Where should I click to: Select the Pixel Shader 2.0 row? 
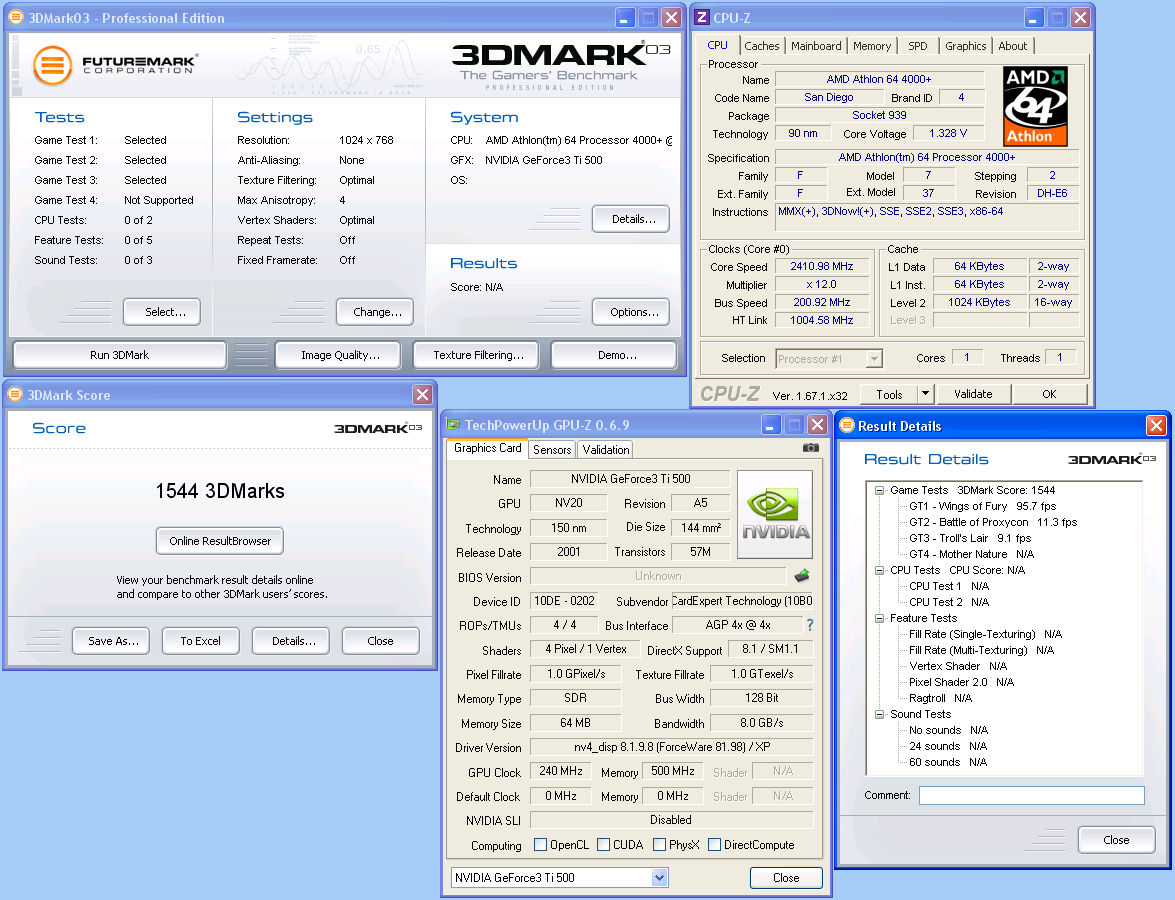coord(961,682)
